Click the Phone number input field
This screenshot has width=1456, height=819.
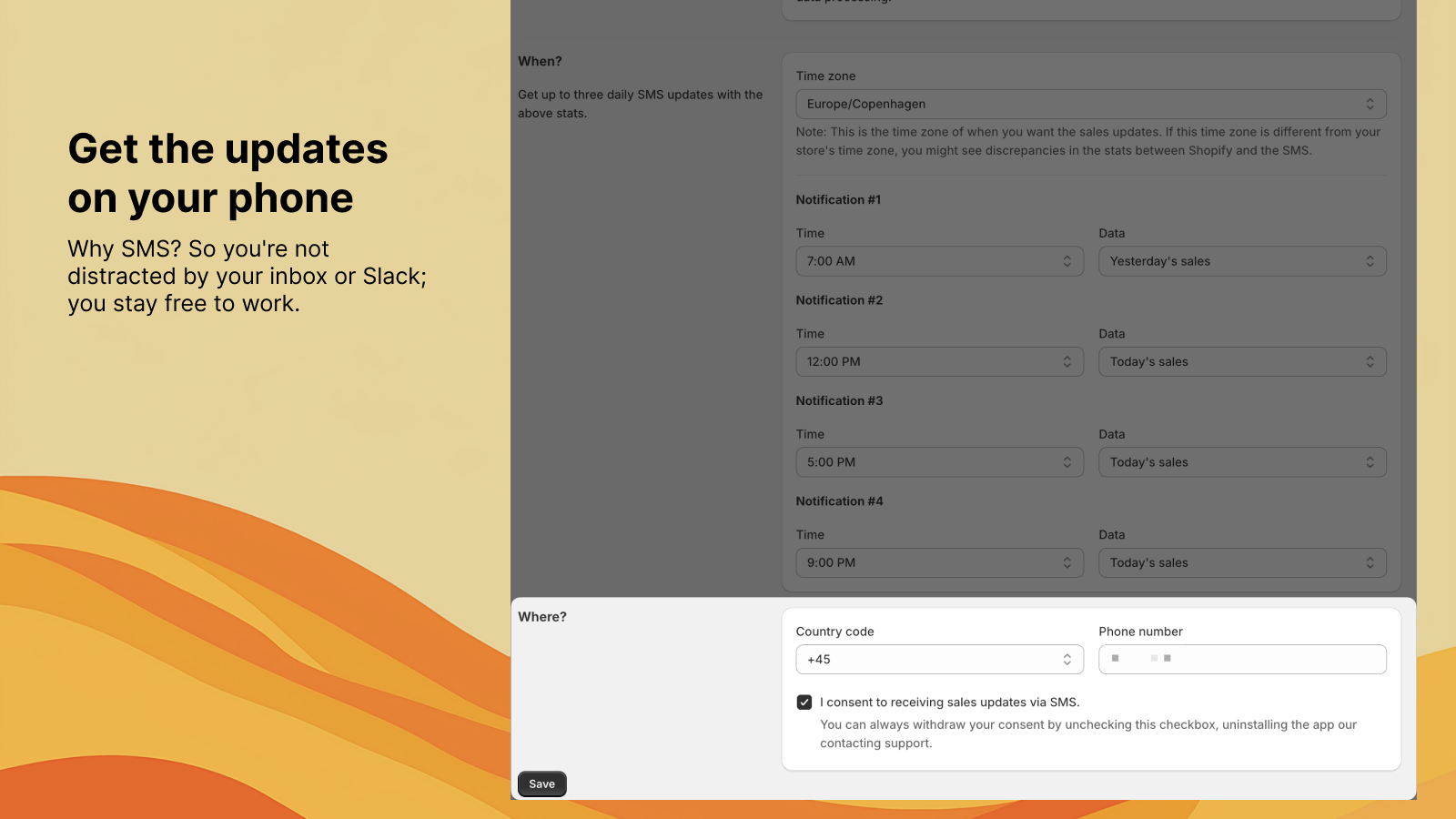[1242, 659]
